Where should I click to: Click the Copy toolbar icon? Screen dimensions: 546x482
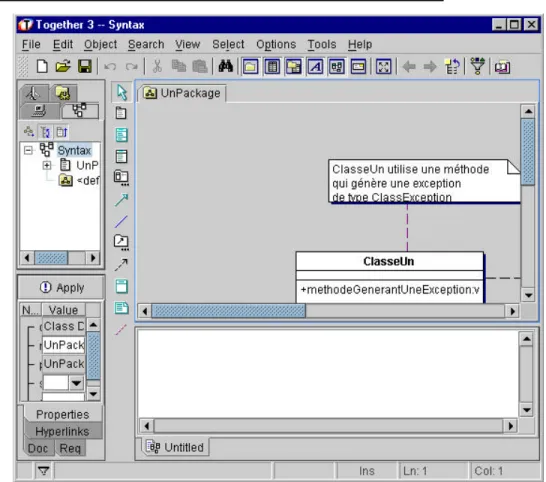coord(179,66)
